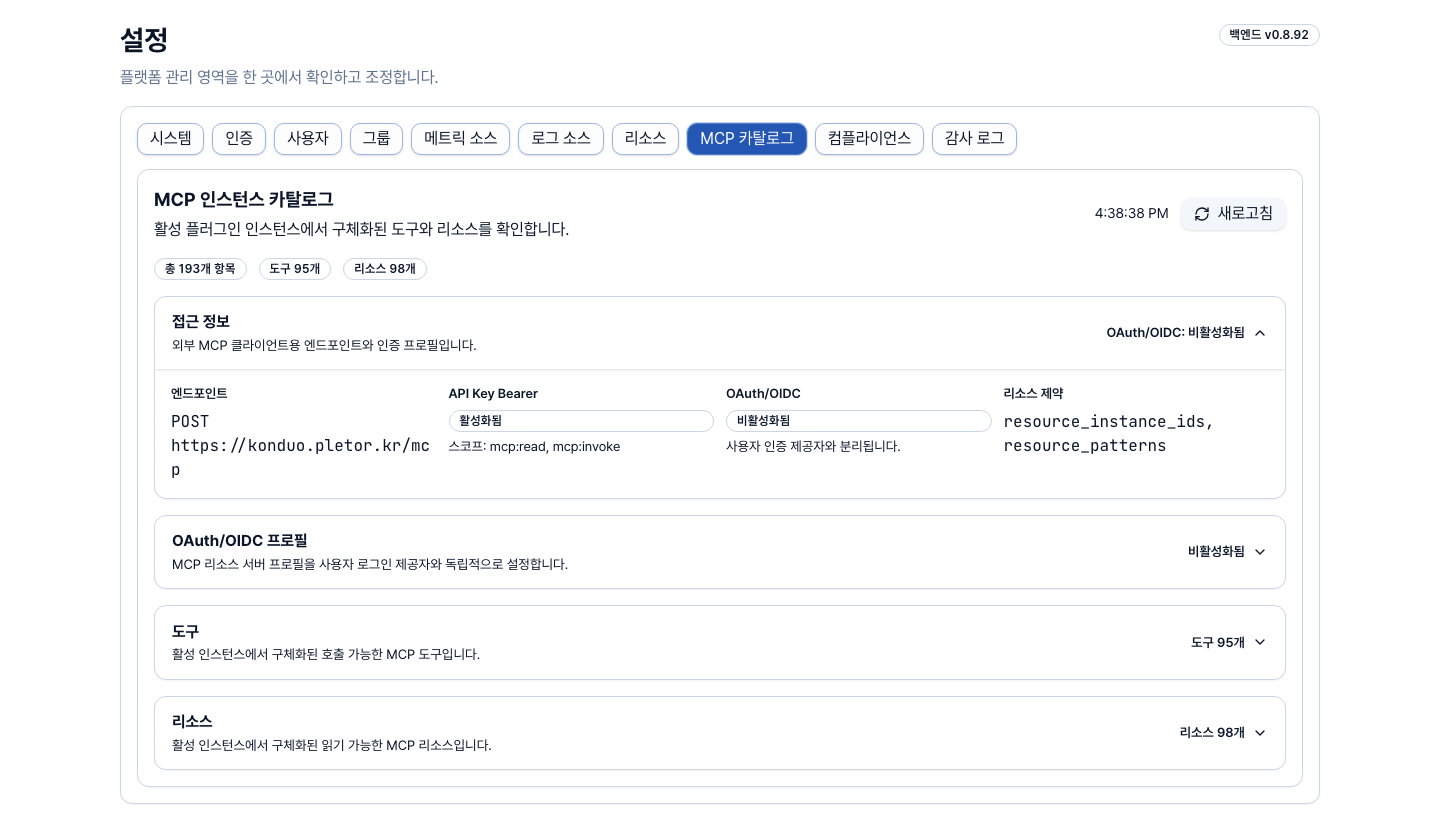Go to the 그룹 tab
Image resolution: width=1440 pixels, height=829 pixels.
[376, 139]
